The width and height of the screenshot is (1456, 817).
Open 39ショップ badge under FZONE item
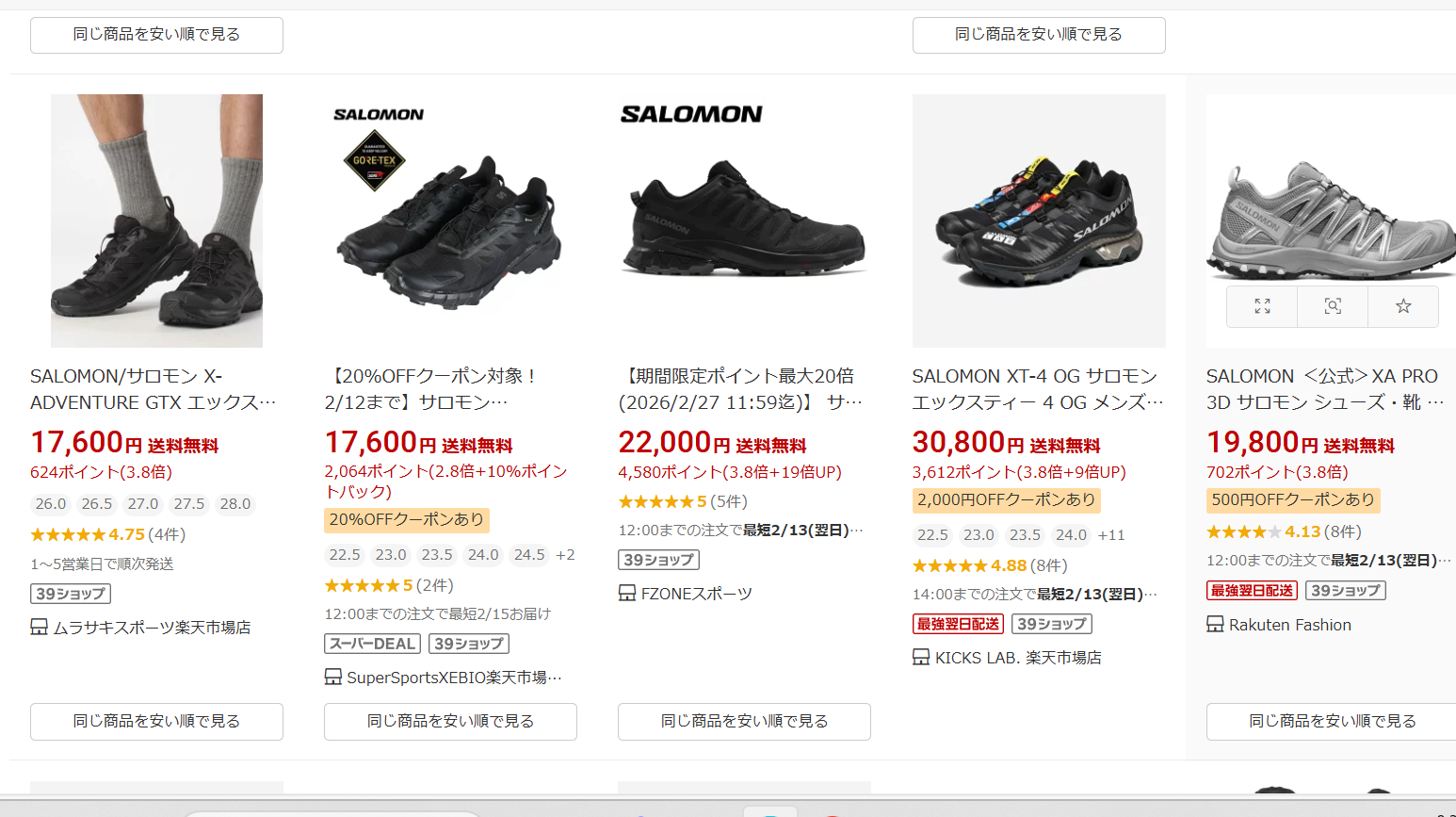coord(658,560)
